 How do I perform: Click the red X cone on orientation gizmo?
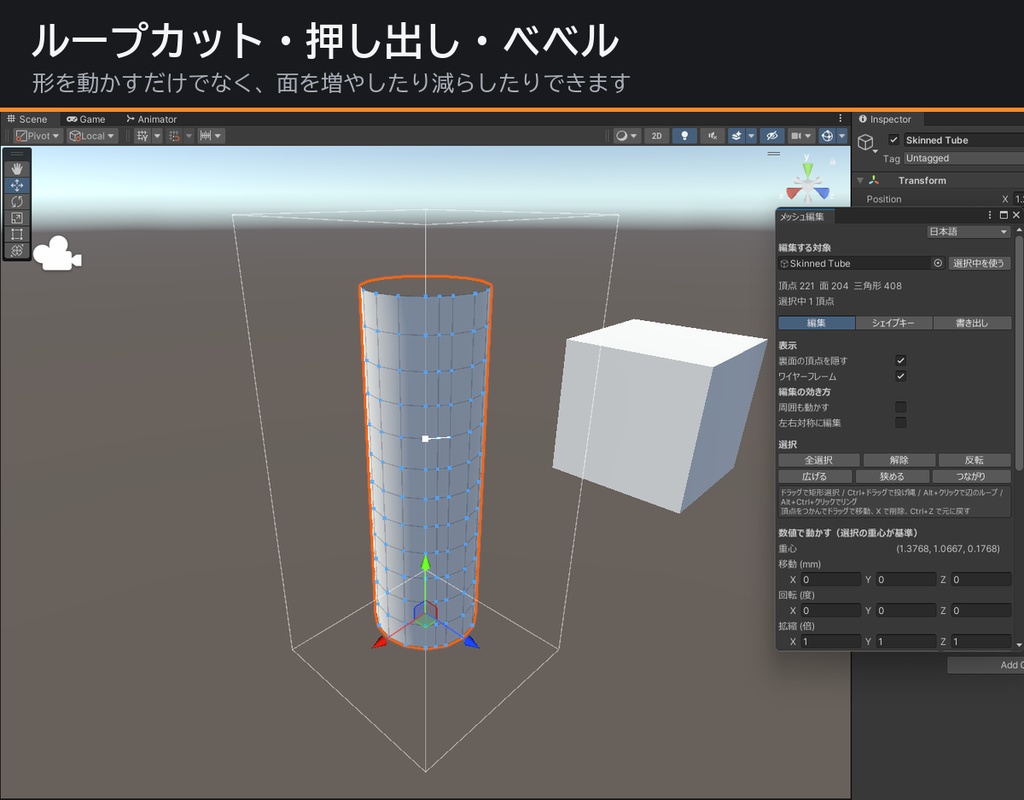click(793, 193)
